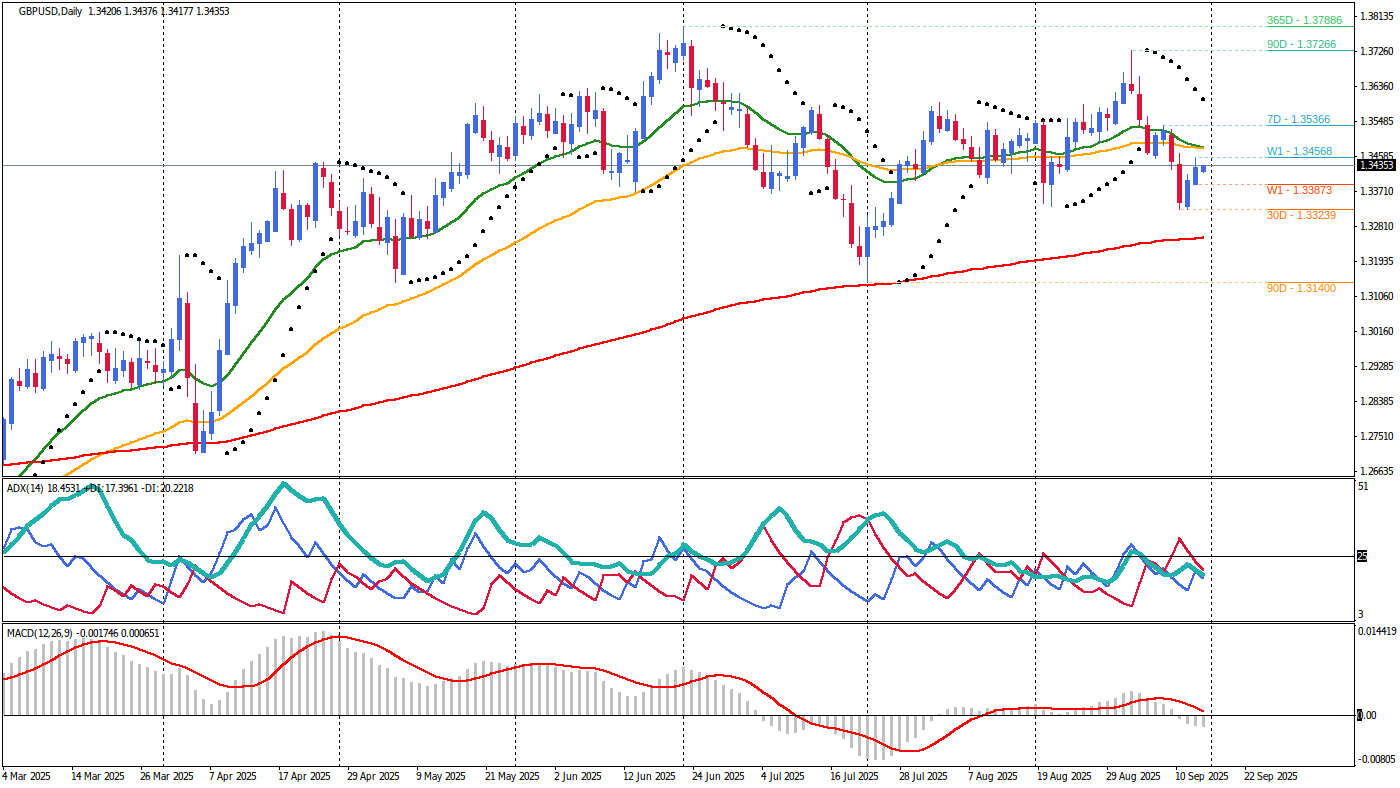Click the 17 Apr 2025 date label
The width and height of the screenshot is (1400, 788).
[304, 776]
